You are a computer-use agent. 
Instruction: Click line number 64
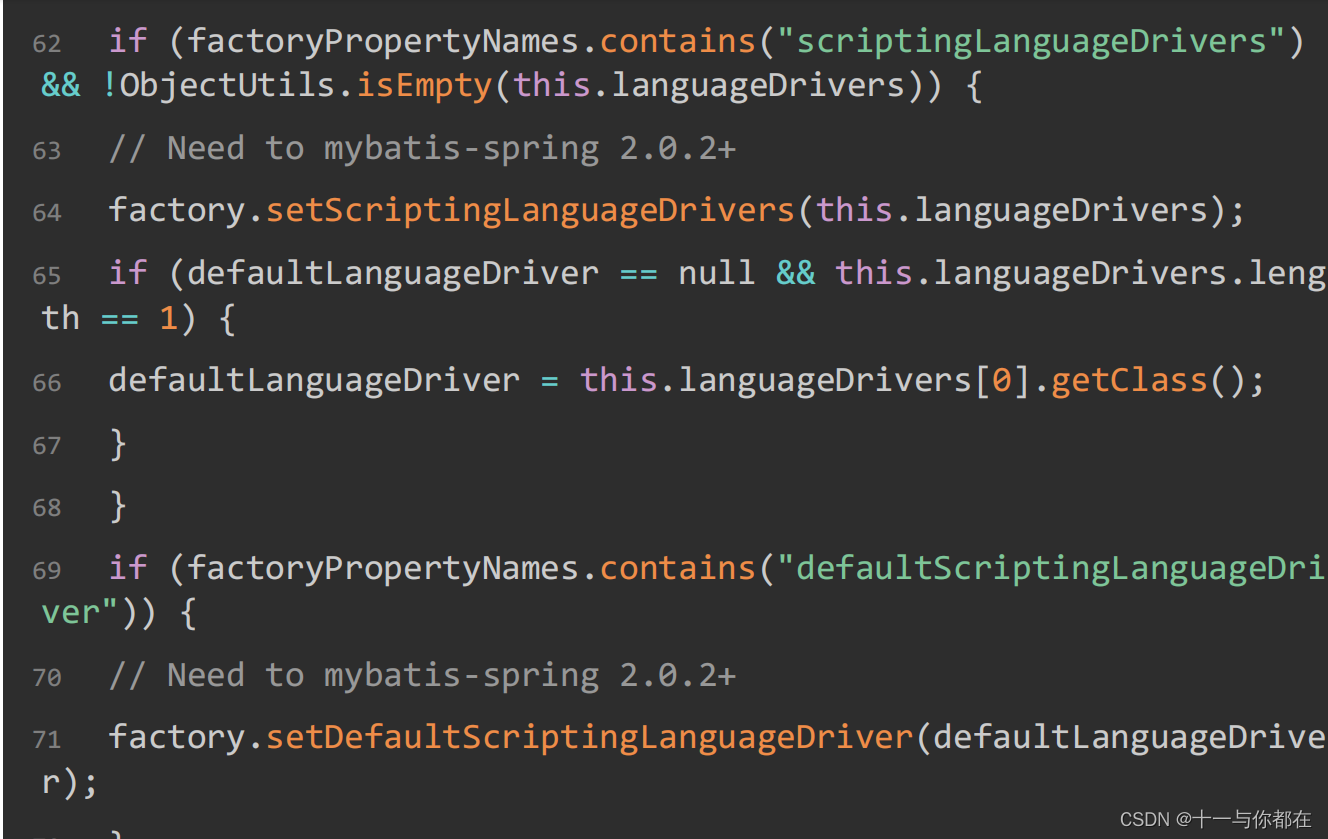(x=47, y=213)
